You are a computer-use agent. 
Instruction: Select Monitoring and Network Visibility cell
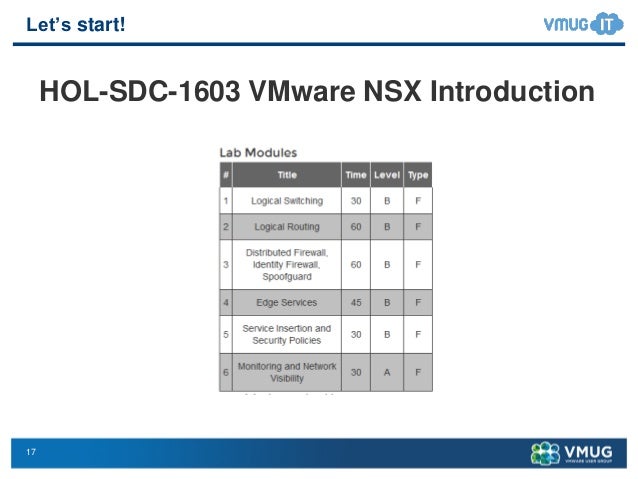tap(287, 372)
